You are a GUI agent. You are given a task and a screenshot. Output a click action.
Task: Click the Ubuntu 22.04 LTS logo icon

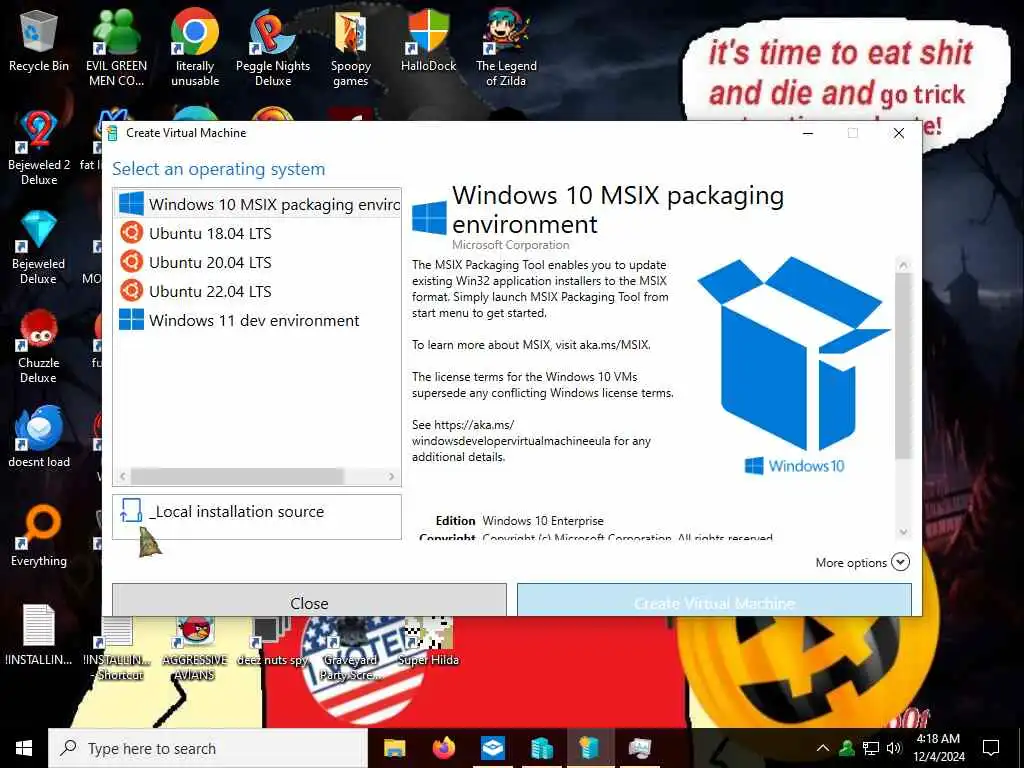pyautogui.click(x=131, y=291)
